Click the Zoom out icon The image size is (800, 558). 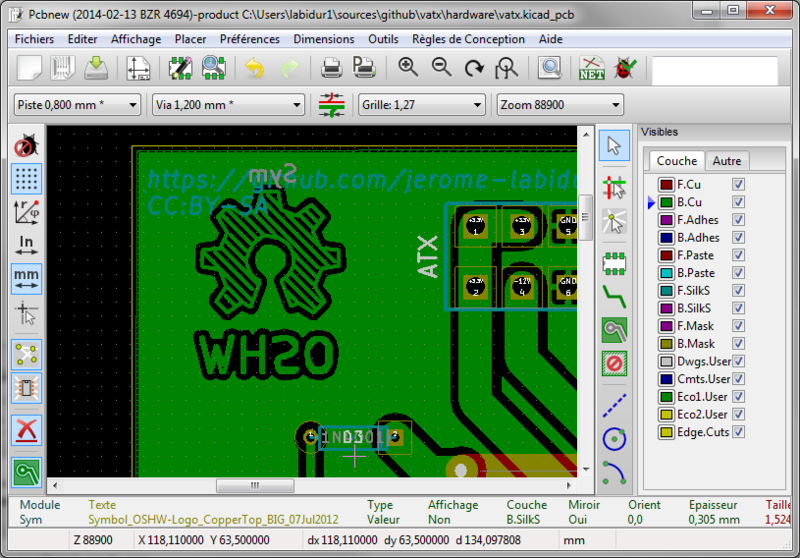point(441,68)
